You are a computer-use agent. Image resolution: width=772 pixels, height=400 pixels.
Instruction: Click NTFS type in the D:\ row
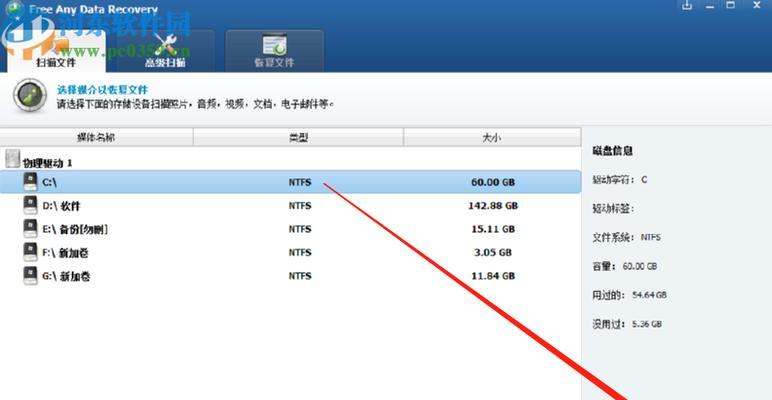point(300,205)
